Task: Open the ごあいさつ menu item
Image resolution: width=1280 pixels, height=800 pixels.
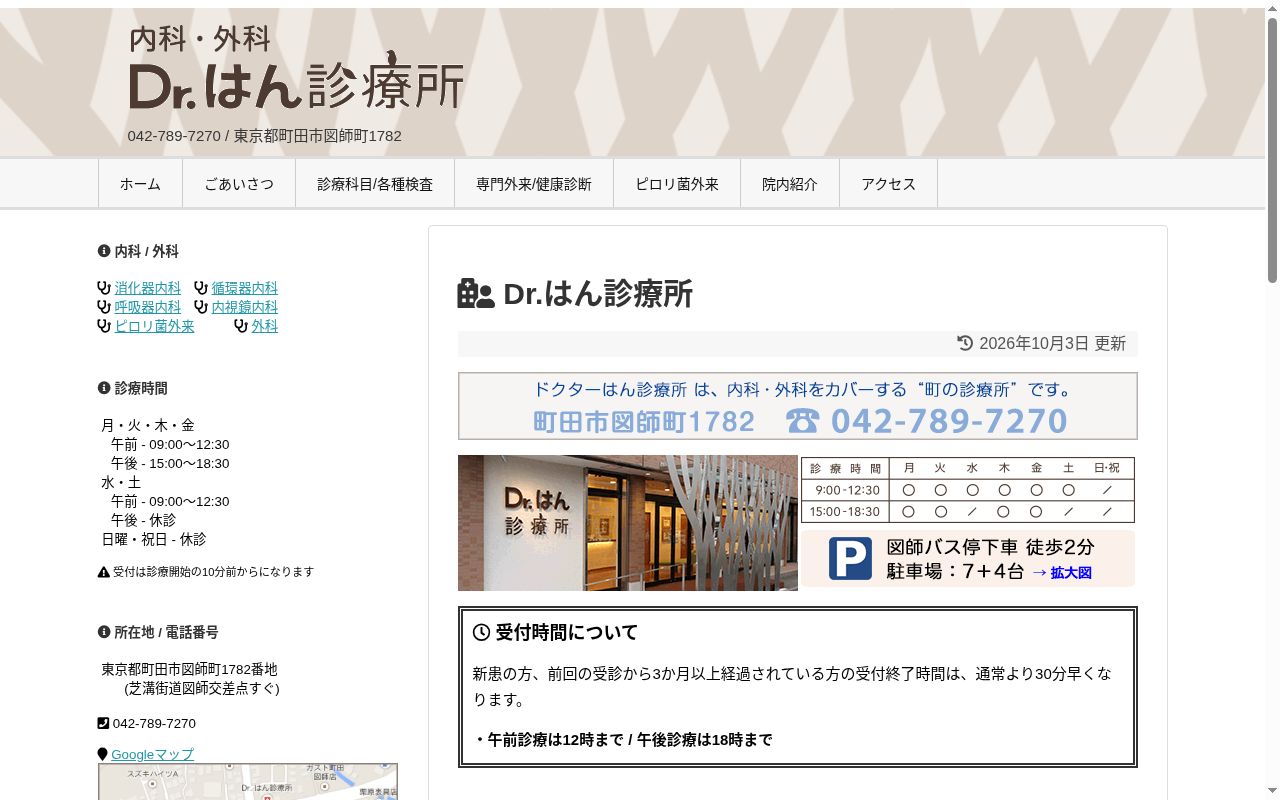Action: [239, 184]
